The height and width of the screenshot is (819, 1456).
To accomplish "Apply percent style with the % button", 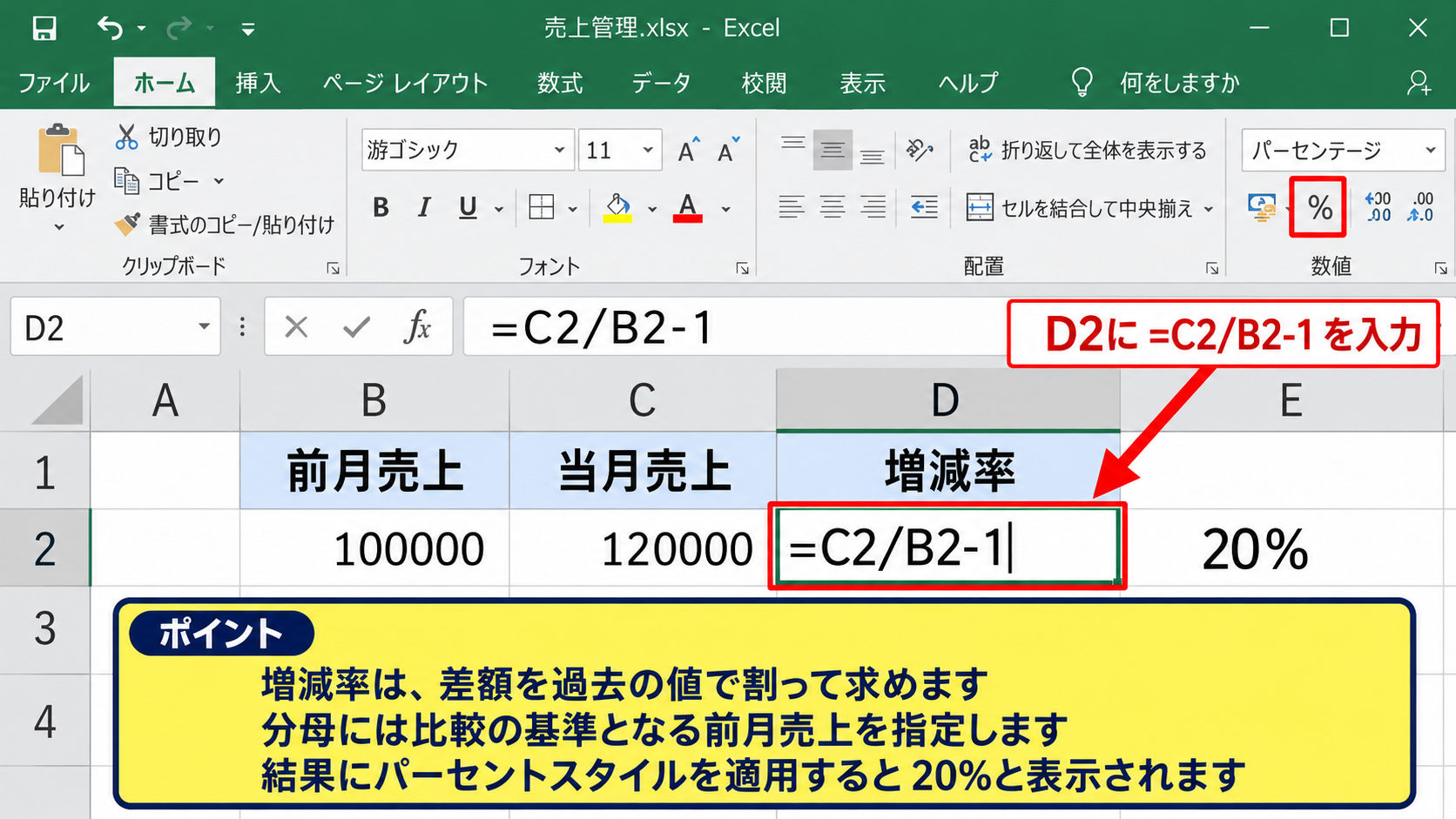I will 1318,207.
